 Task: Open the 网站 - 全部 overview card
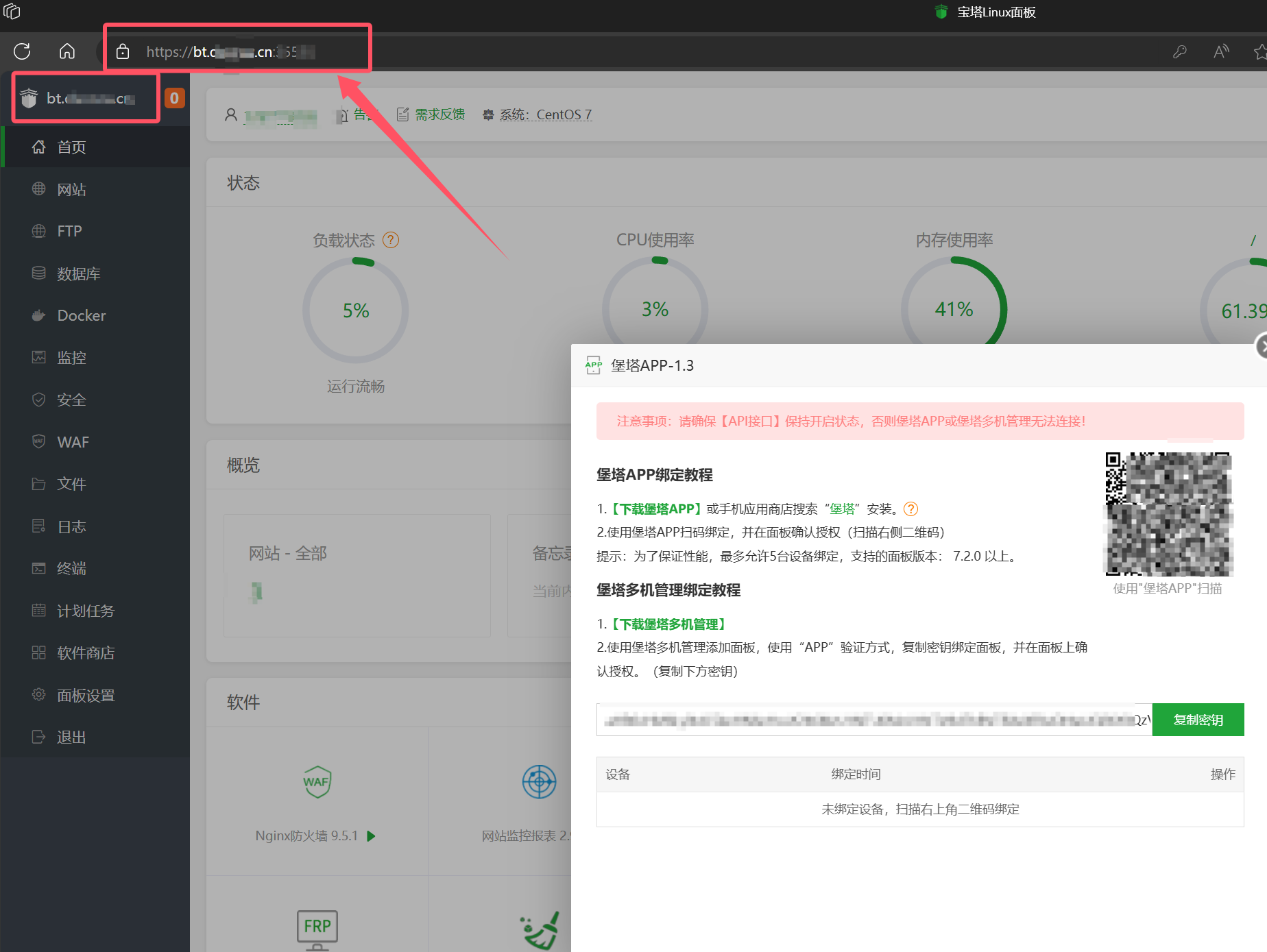(x=357, y=576)
